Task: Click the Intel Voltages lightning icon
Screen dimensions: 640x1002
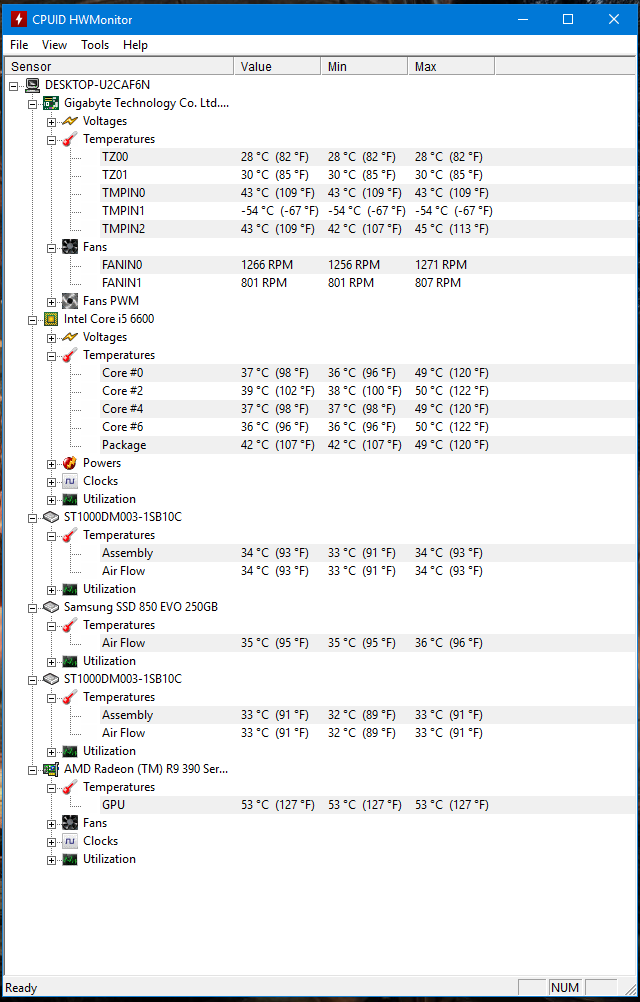Action: [x=70, y=337]
